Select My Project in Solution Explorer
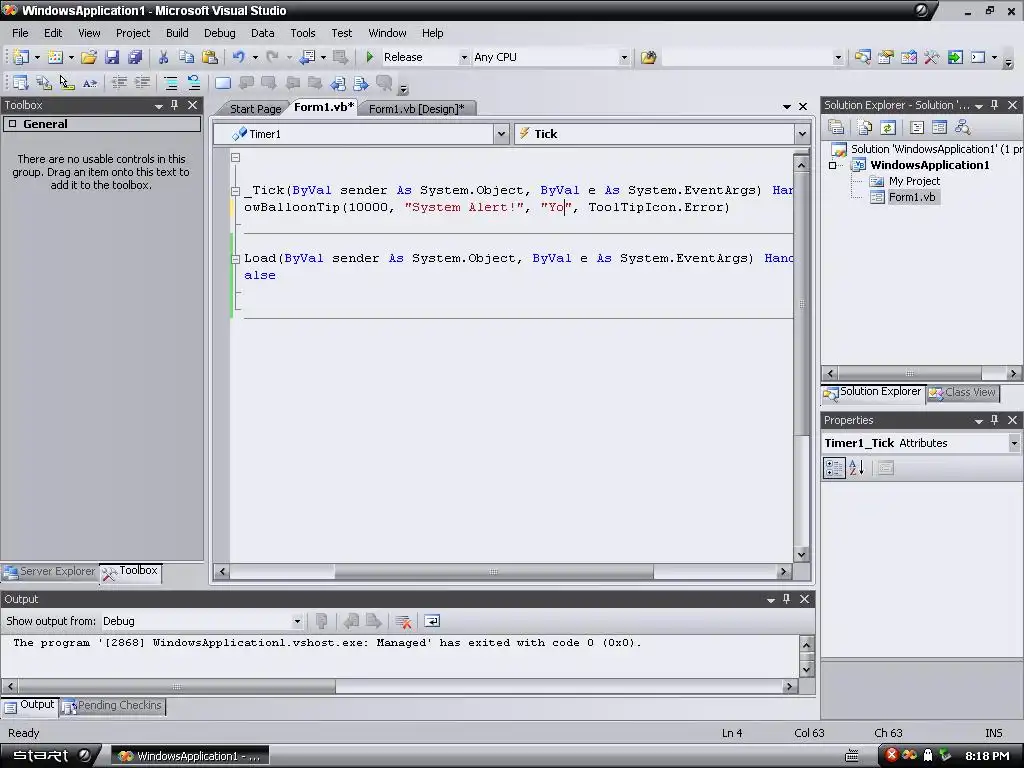This screenshot has width=1024, height=768. click(914, 181)
